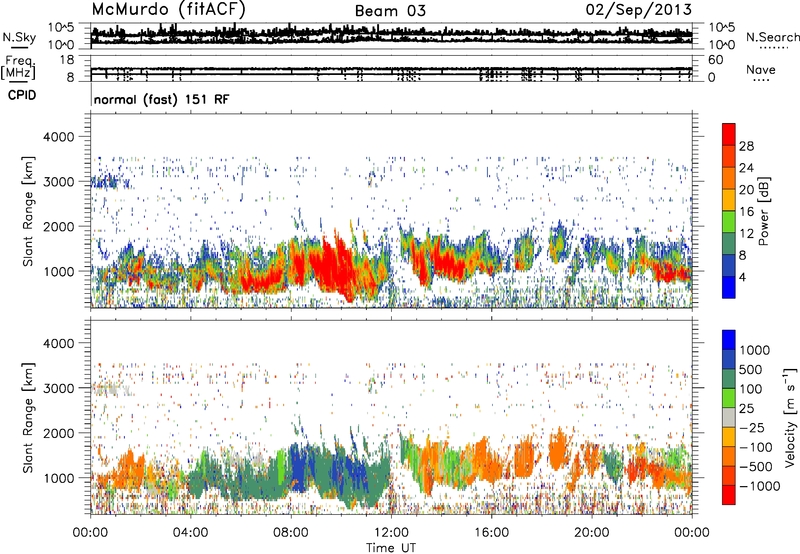Click the 'Time UT' axis title
The height and width of the screenshot is (554, 800).
(391, 548)
